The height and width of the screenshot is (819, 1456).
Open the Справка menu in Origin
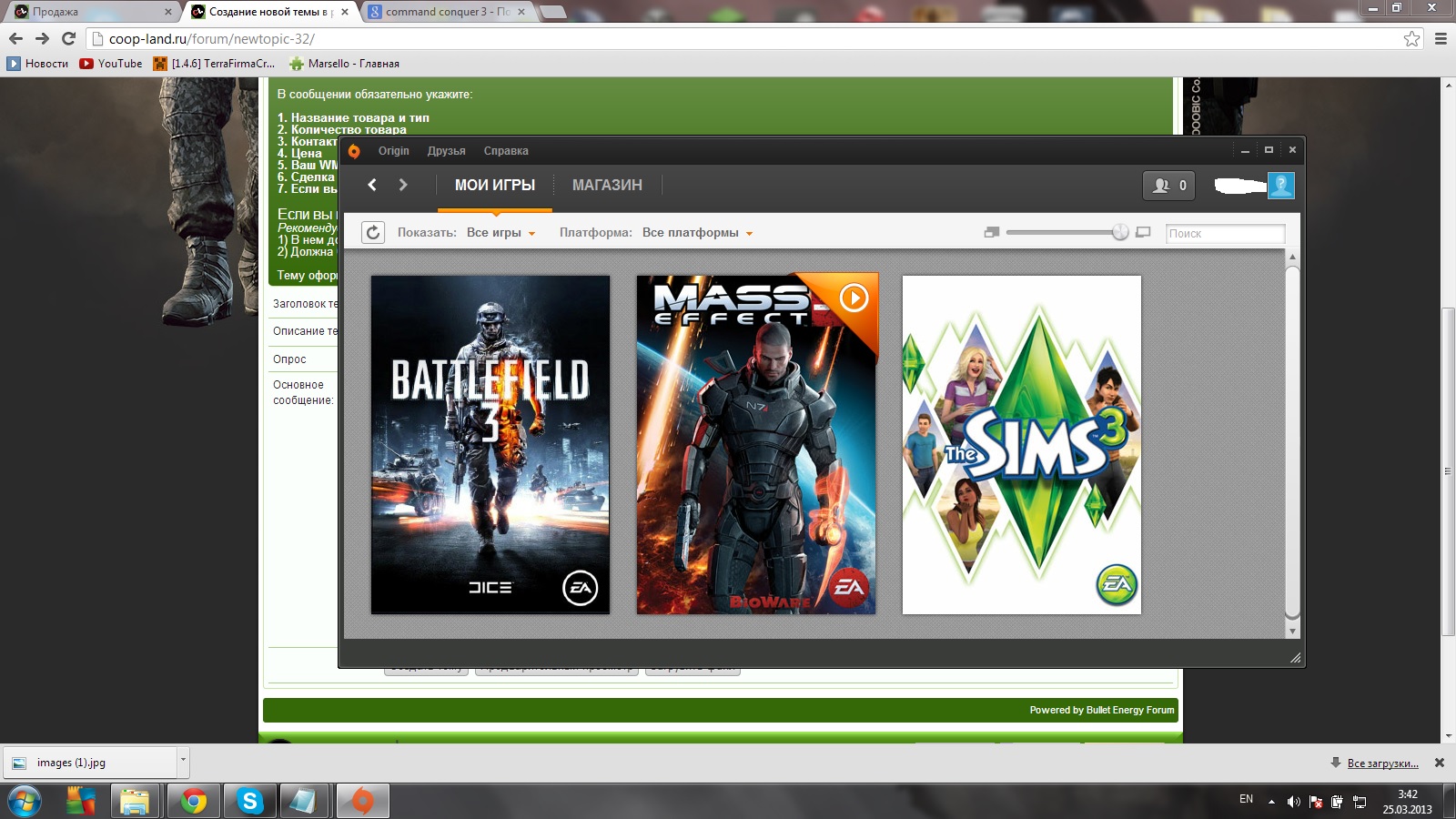tap(506, 151)
